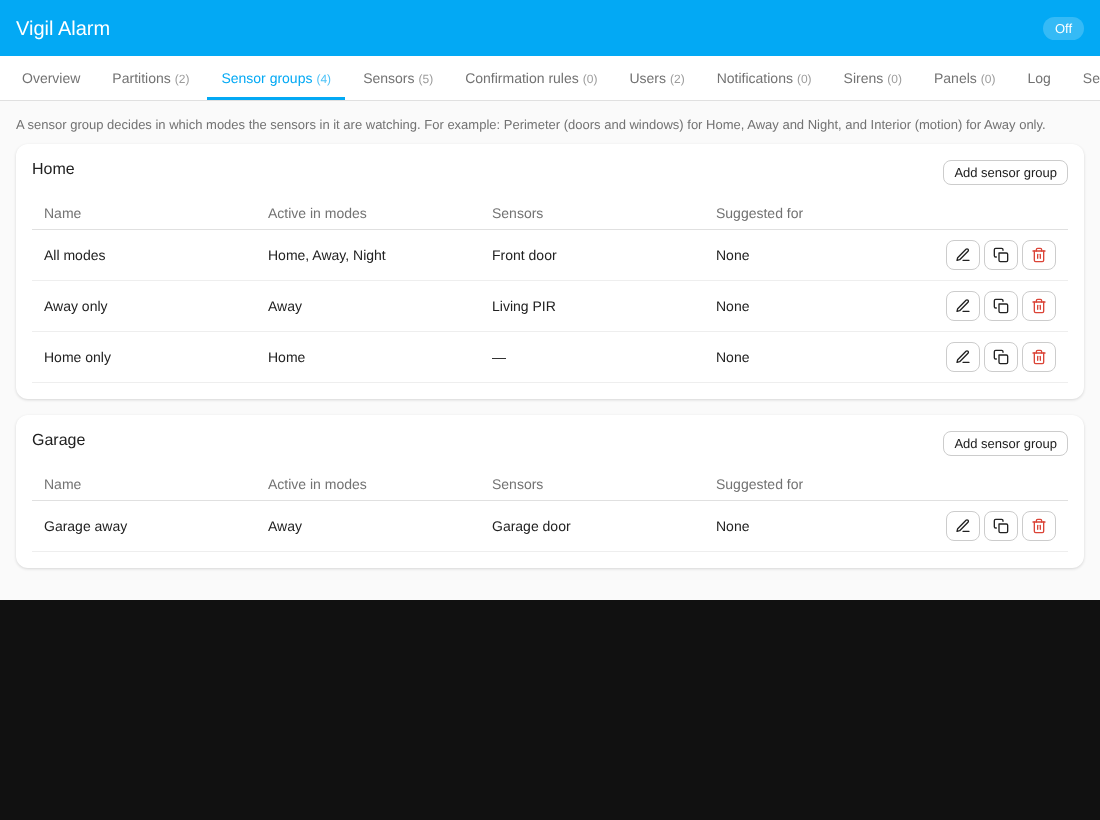Click Name column header in Garage table
The image size is (1100, 820).
pos(62,485)
